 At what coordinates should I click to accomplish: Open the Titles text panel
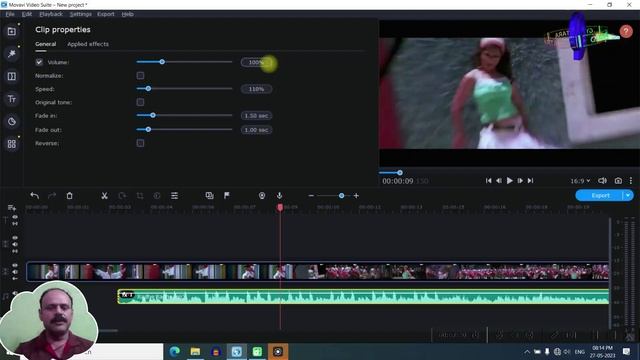[11, 99]
